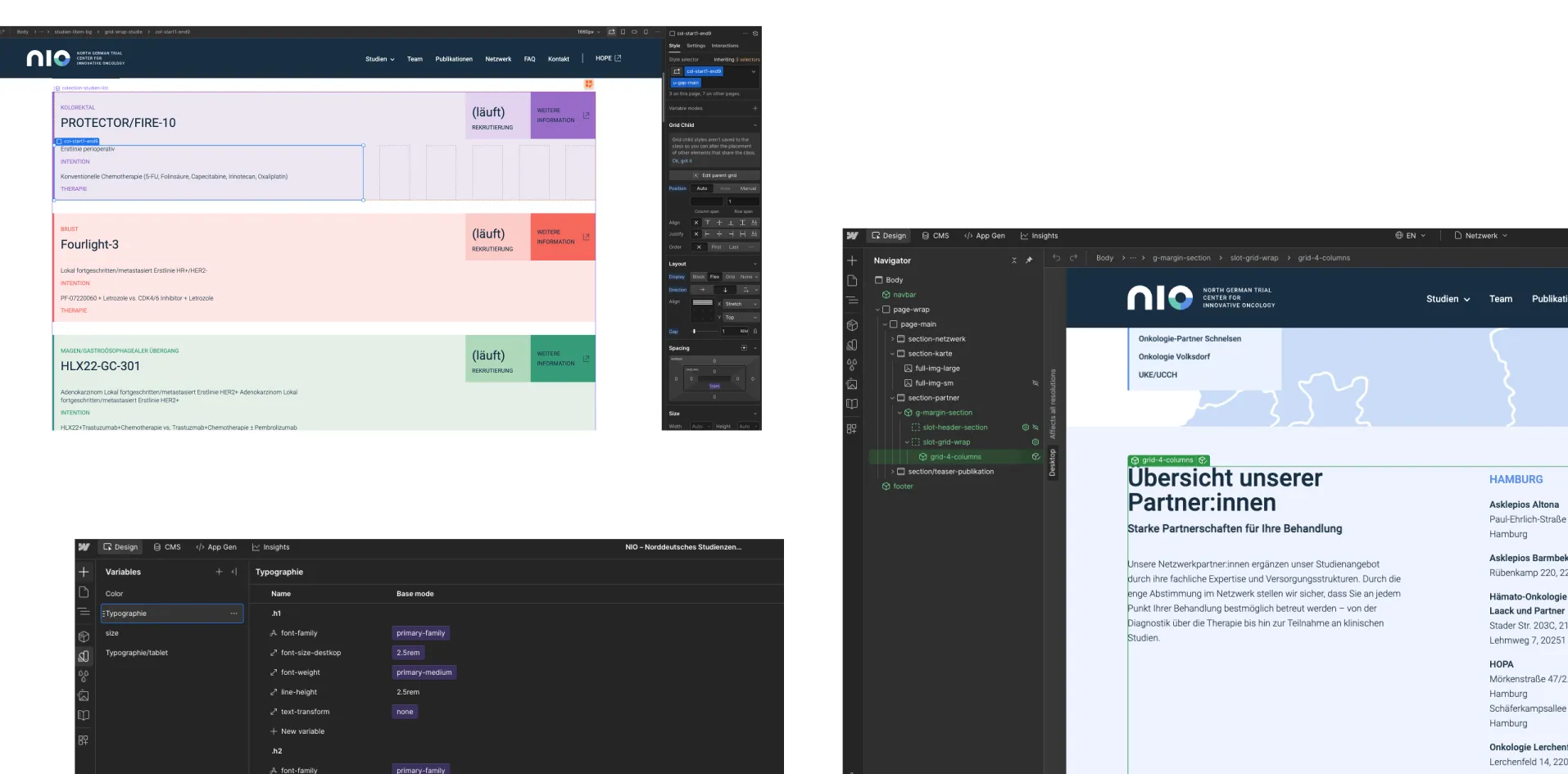Open the Pages panel in left sidebar
Image resolution: width=1568 pixels, height=774 pixels.
[853, 280]
